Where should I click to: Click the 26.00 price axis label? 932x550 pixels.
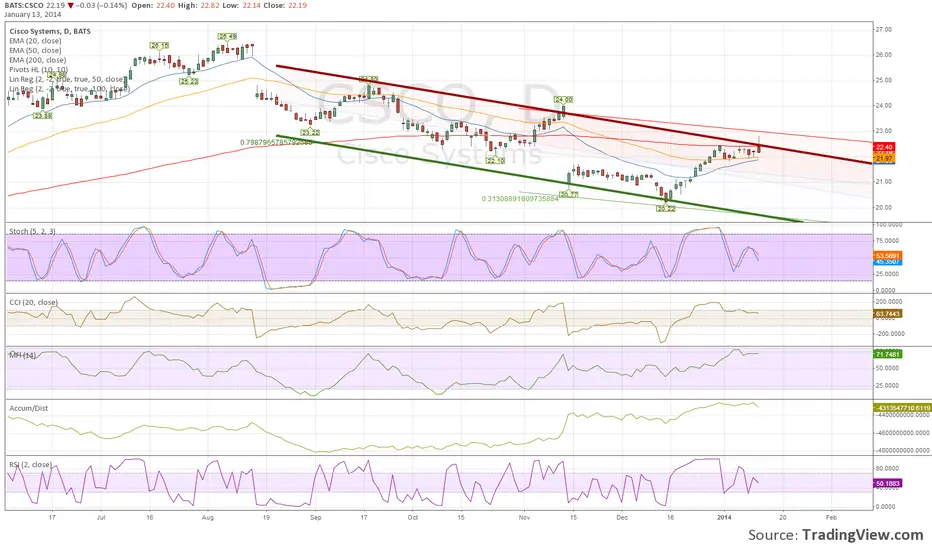click(x=884, y=55)
